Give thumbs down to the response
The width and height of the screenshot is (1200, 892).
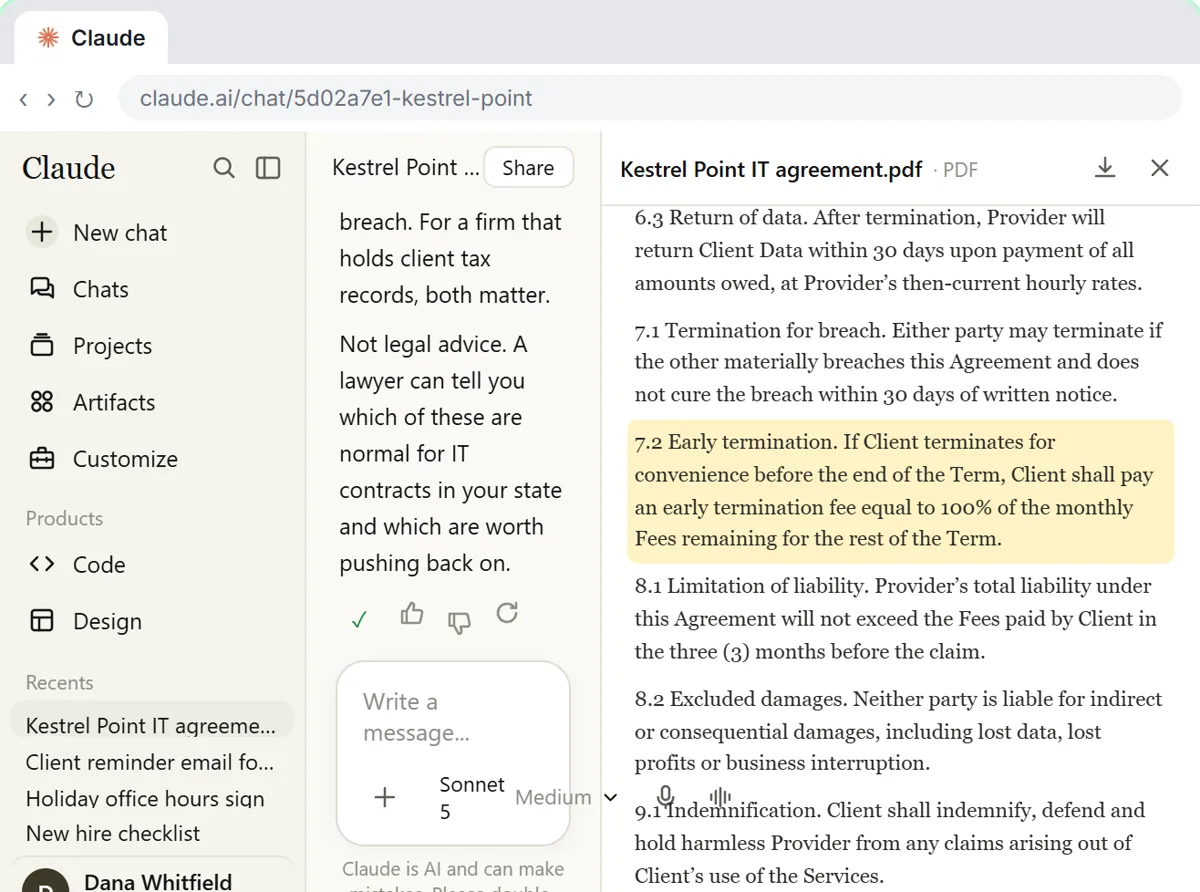coord(459,622)
